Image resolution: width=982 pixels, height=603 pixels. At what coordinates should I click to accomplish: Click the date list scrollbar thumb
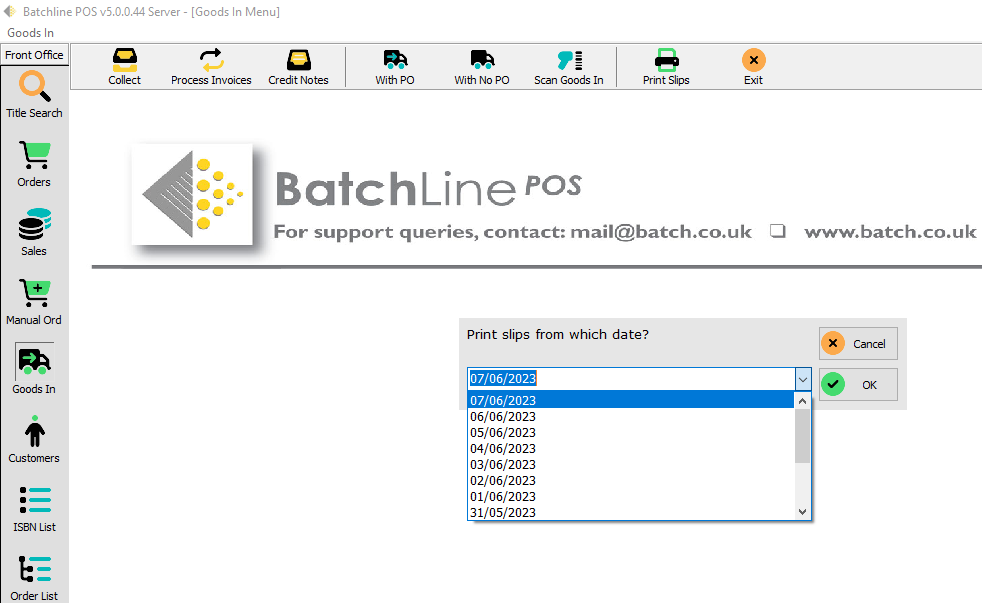(x=802, y=436)
